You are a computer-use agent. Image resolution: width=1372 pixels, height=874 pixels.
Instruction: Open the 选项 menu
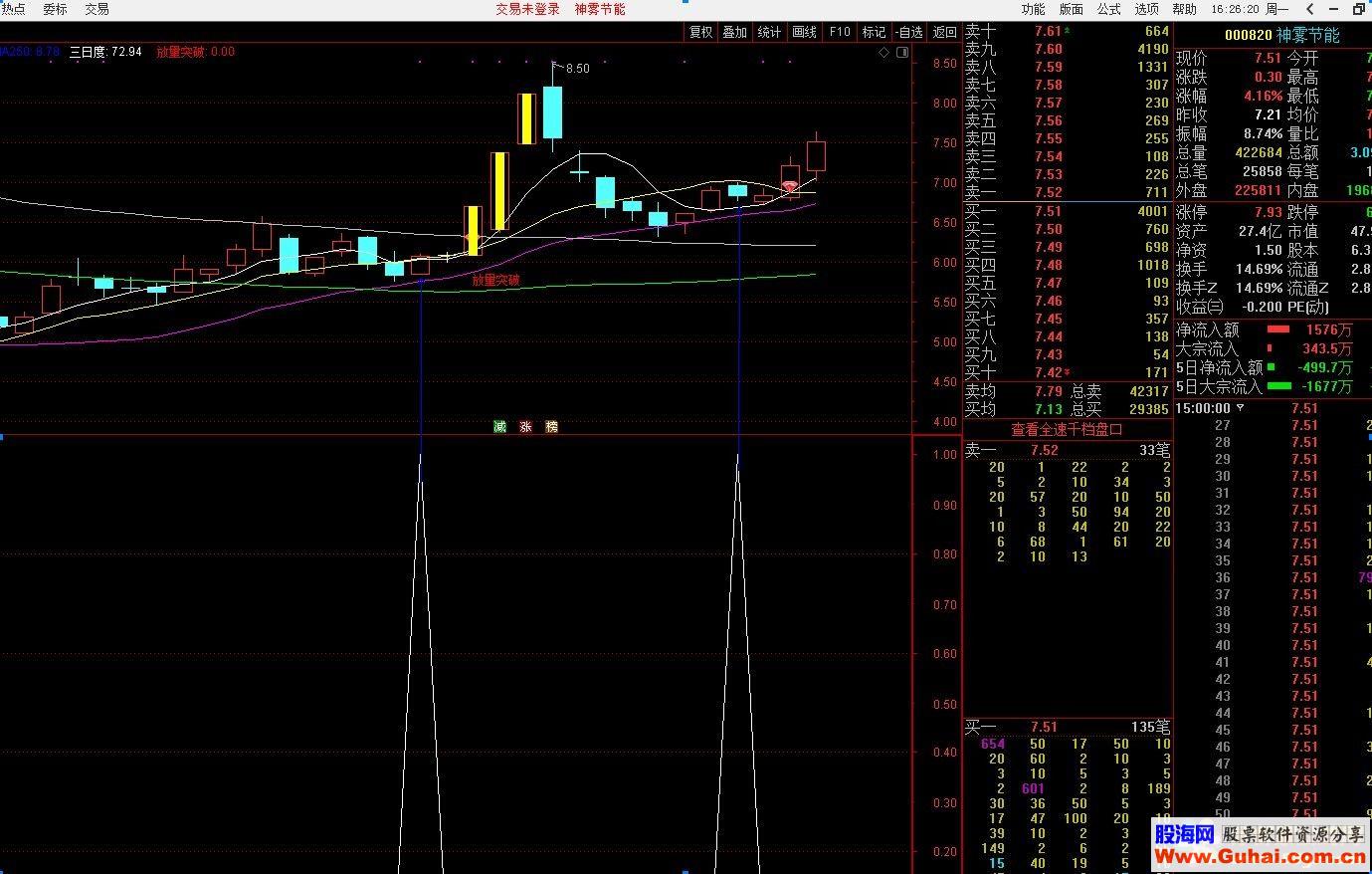(1146, 9)
